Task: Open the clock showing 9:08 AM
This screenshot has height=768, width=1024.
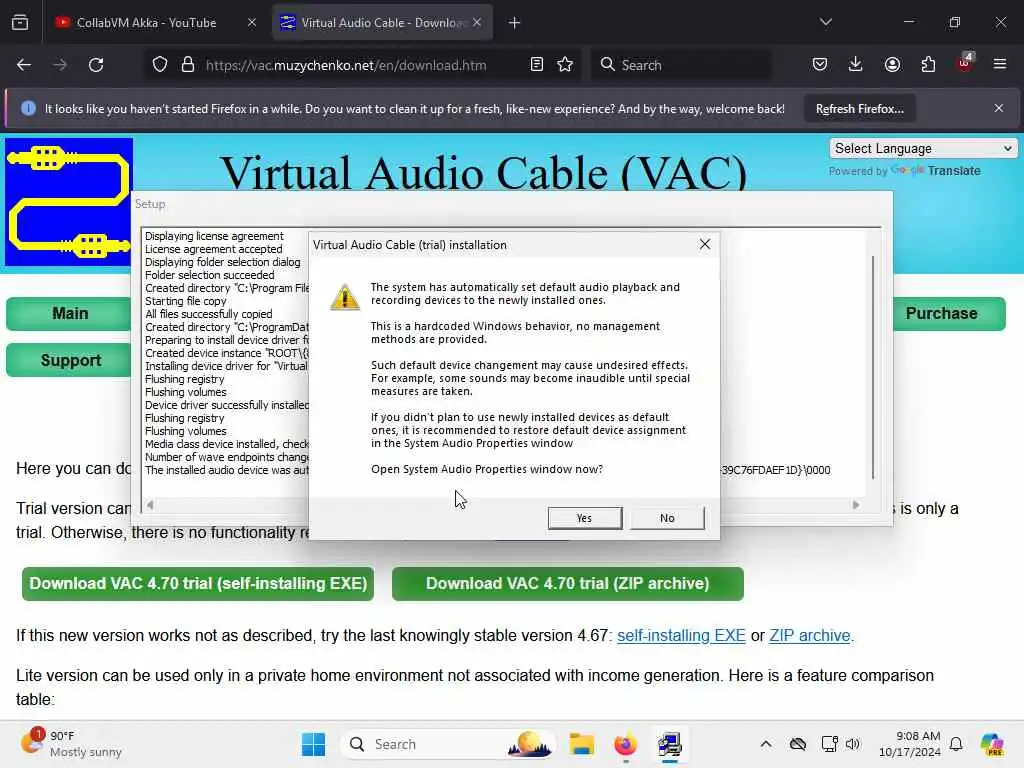Action: click(x=910, y=744)
